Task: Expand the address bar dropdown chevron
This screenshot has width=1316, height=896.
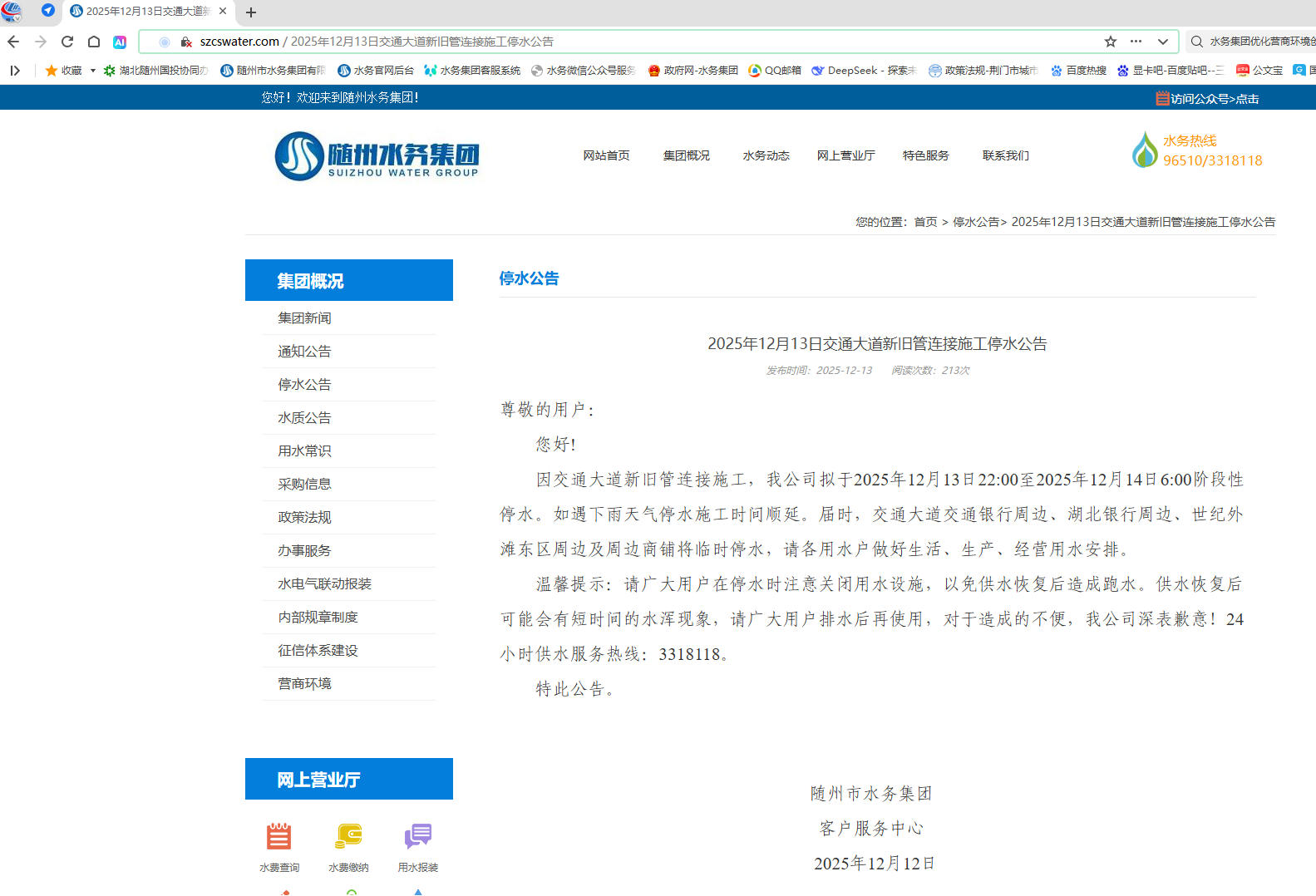Action: (x=1162, y=42)
